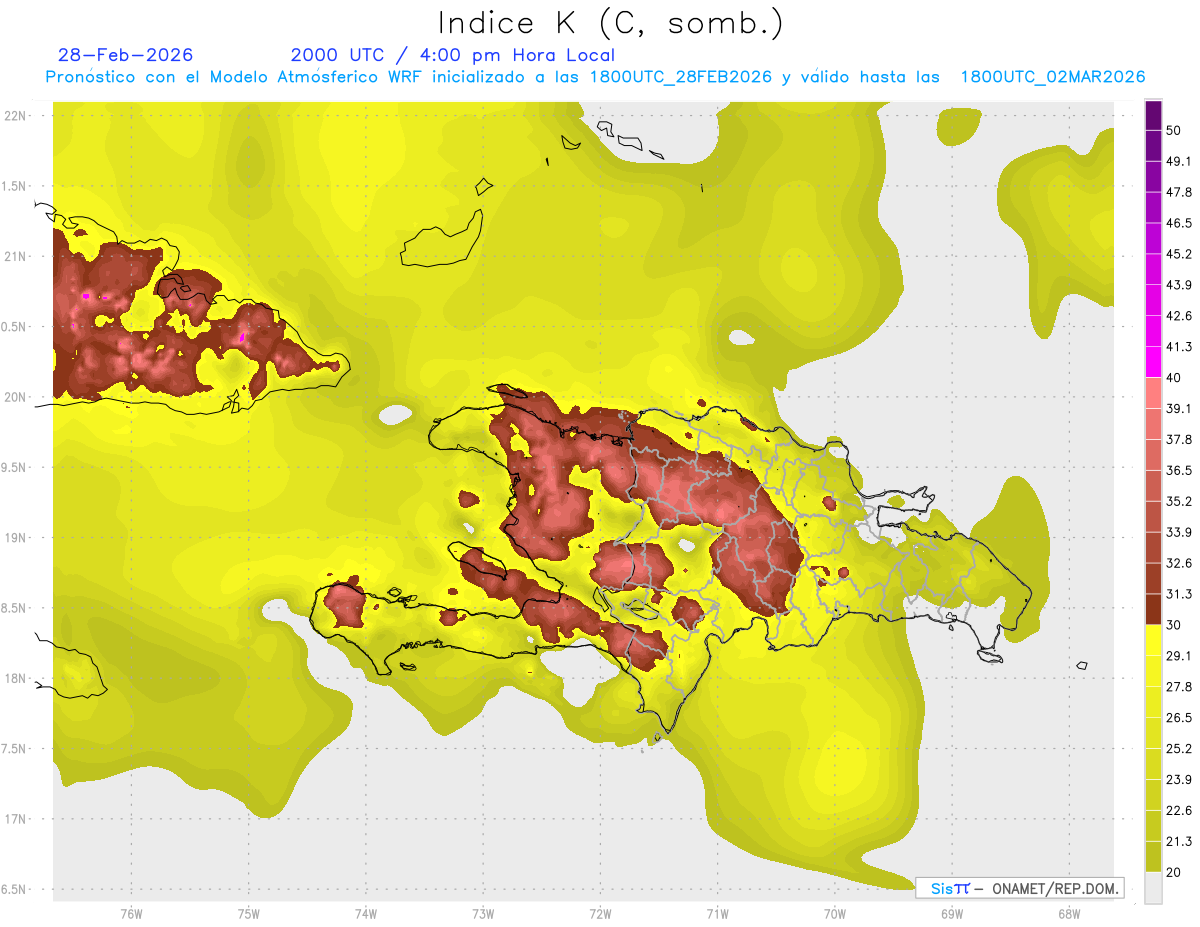Click longitude label '69W'
This screenshot has width=1200, height=927.
click(x=951, y=914)
